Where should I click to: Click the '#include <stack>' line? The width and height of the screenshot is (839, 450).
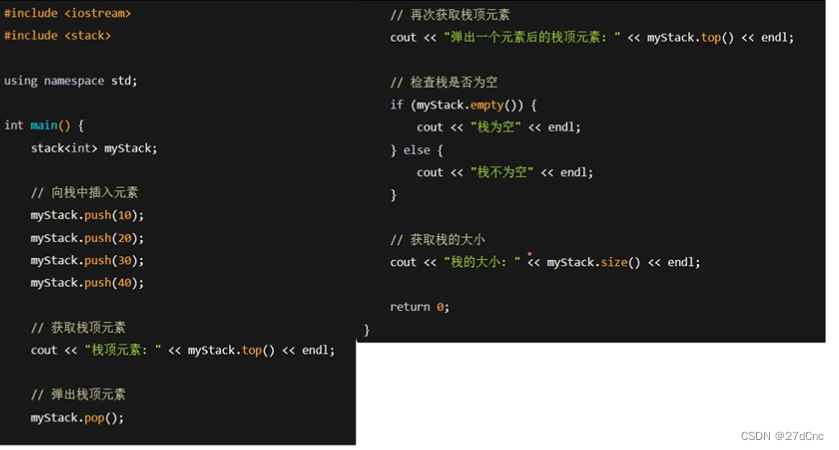tap(57, 36)
